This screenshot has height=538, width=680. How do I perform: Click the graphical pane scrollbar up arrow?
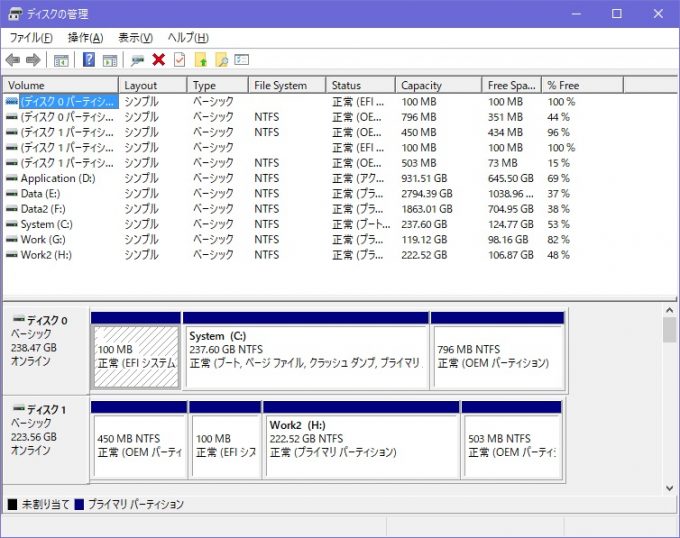click(670, 310)
